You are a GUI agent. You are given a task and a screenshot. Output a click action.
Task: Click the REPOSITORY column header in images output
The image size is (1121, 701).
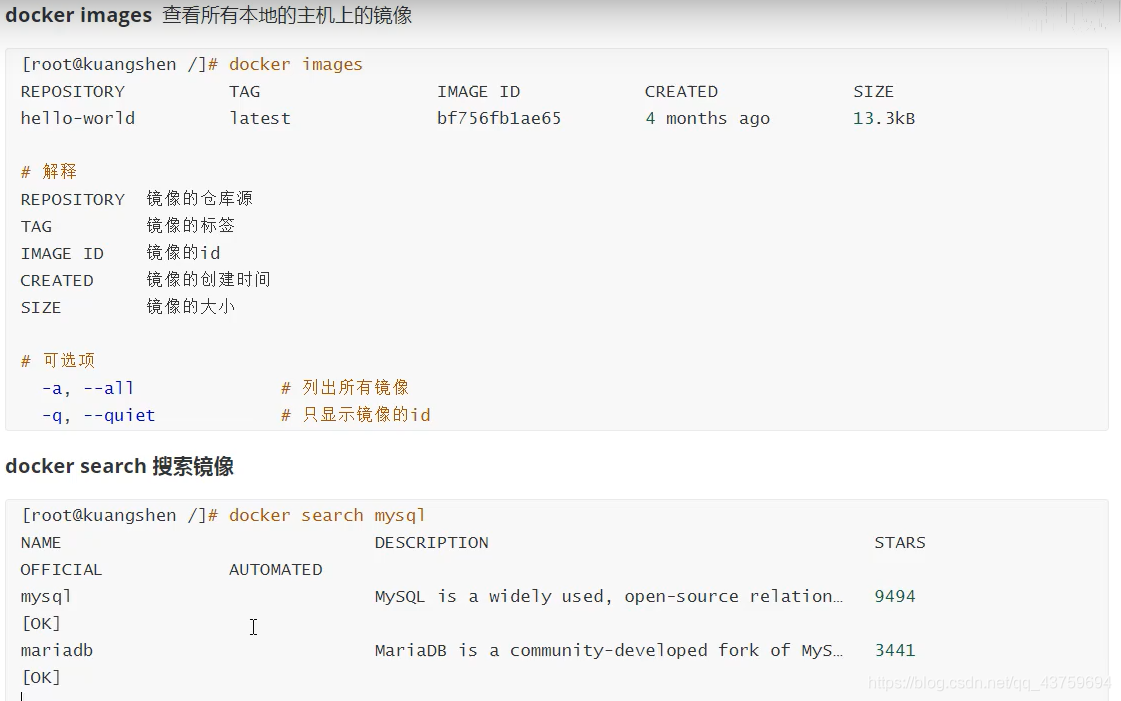(x=72, y=91)
